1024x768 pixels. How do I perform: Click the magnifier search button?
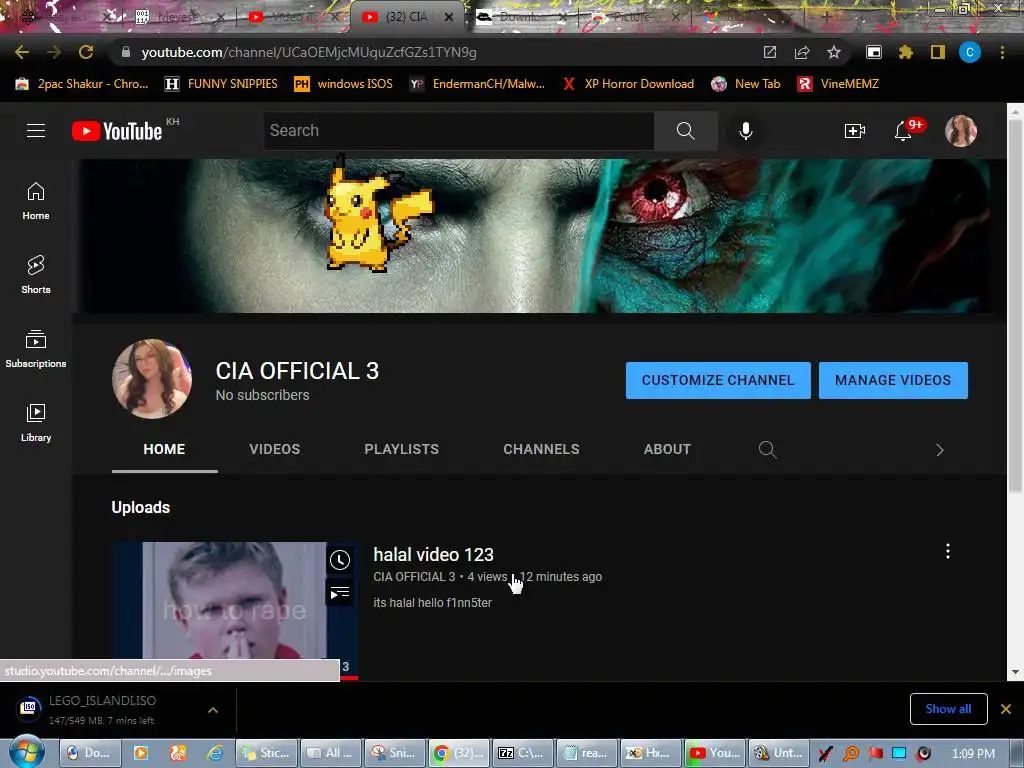[x=685, y=131]
